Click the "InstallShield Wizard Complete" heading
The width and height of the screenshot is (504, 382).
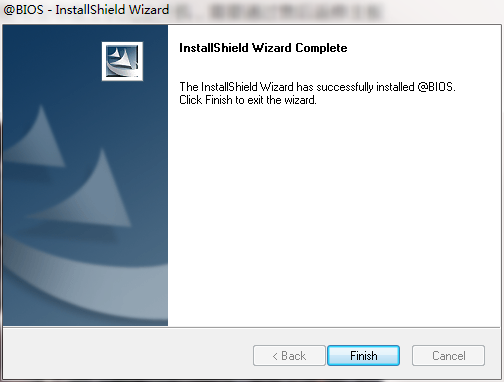(263, 48)
